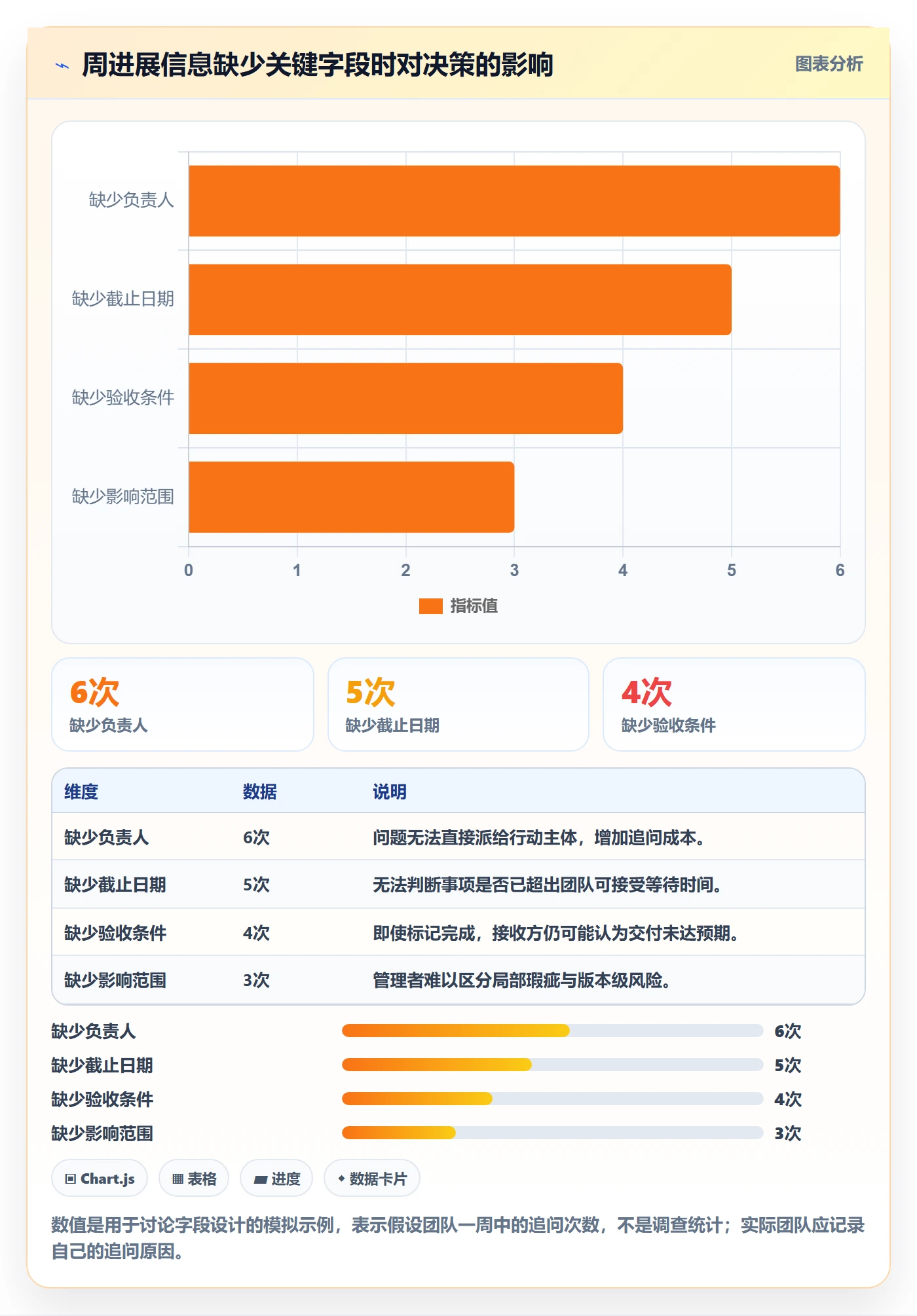Click x-axis tick label 3

click(514, 570)
